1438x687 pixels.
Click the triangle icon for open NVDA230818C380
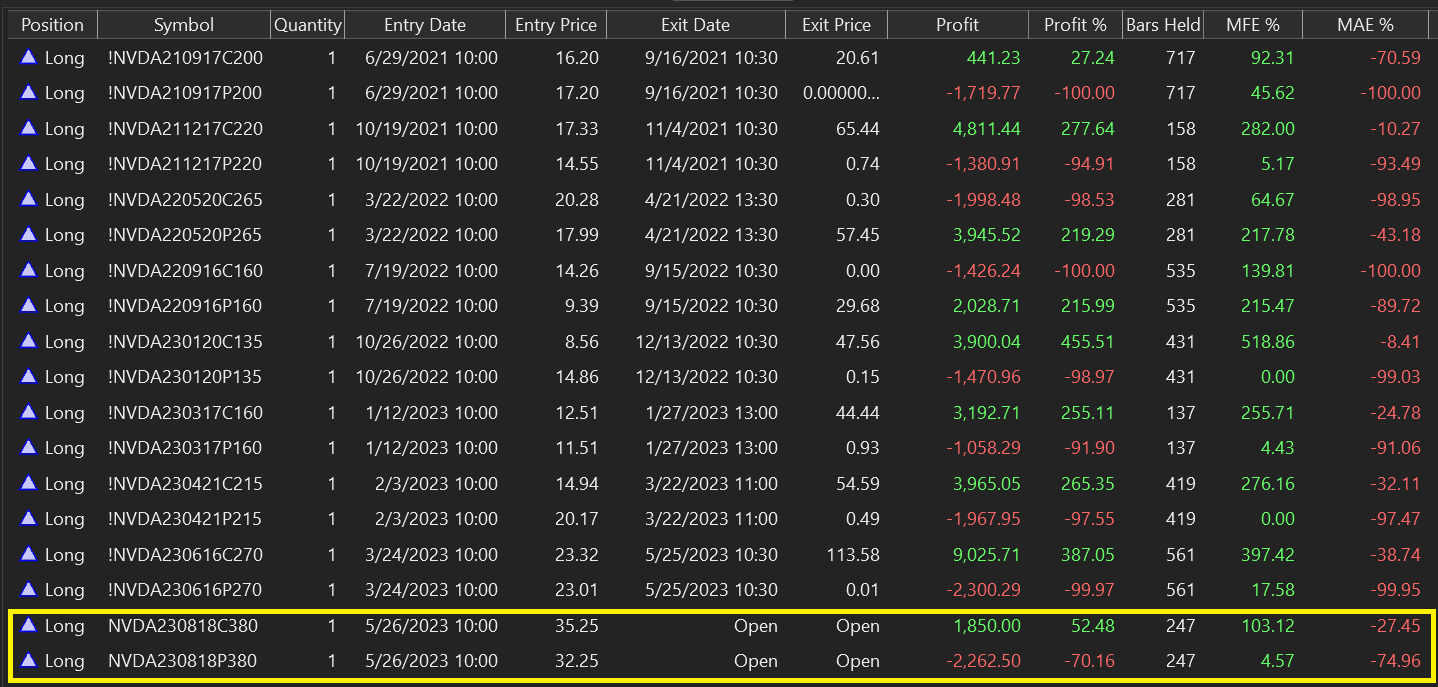(x=28, y=626)
